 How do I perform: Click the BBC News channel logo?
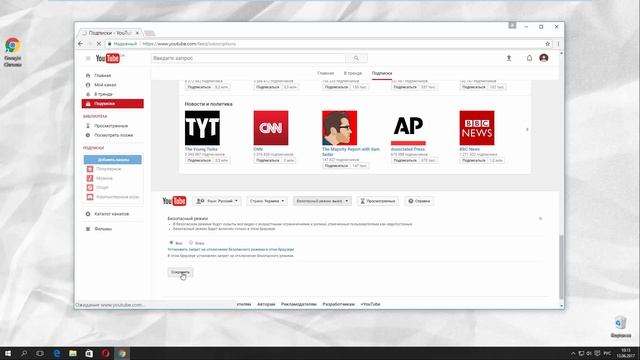pyautogui.click(x=477, y=128)
